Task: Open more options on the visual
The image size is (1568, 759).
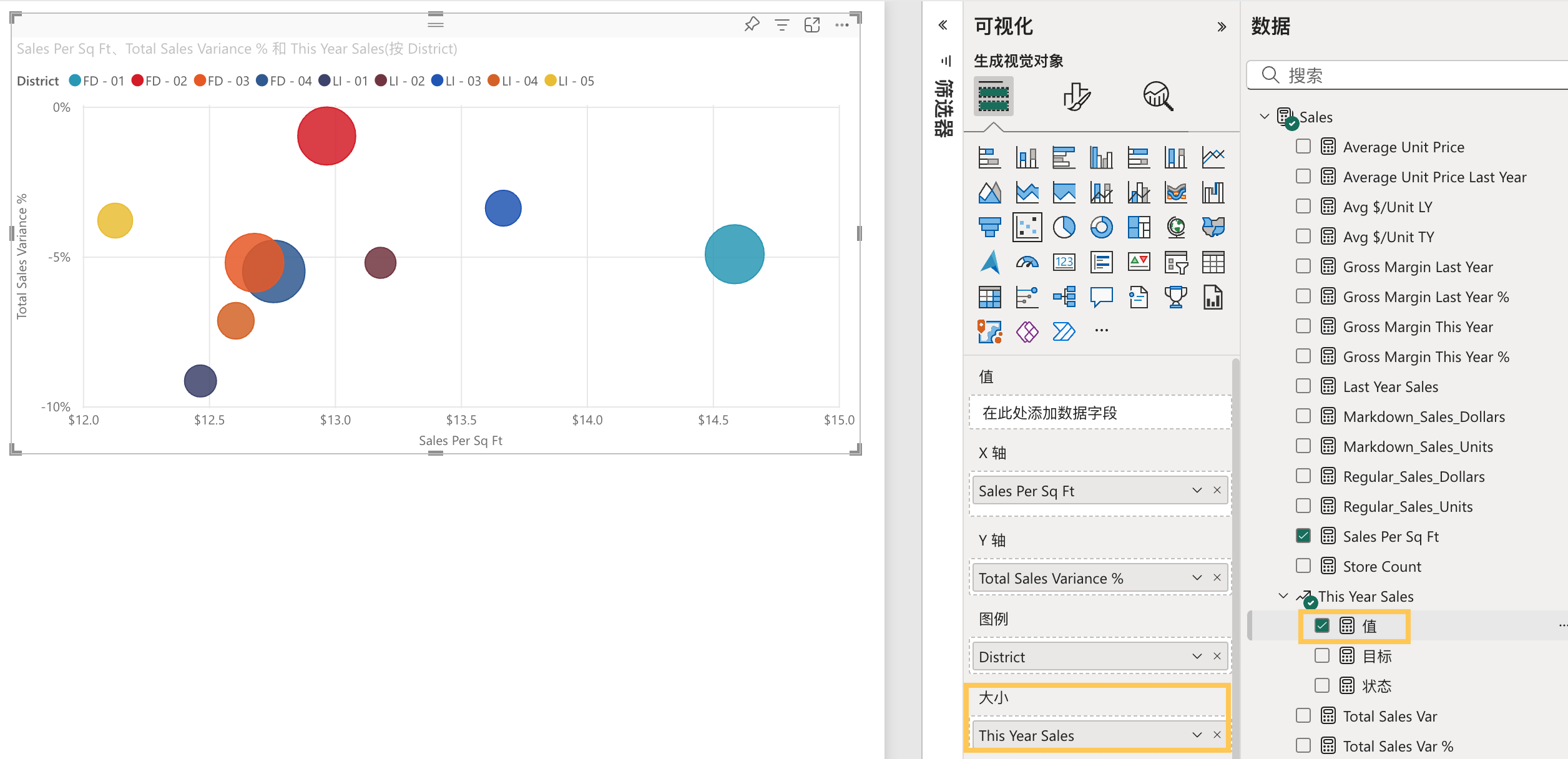Action: coord(841,24)
